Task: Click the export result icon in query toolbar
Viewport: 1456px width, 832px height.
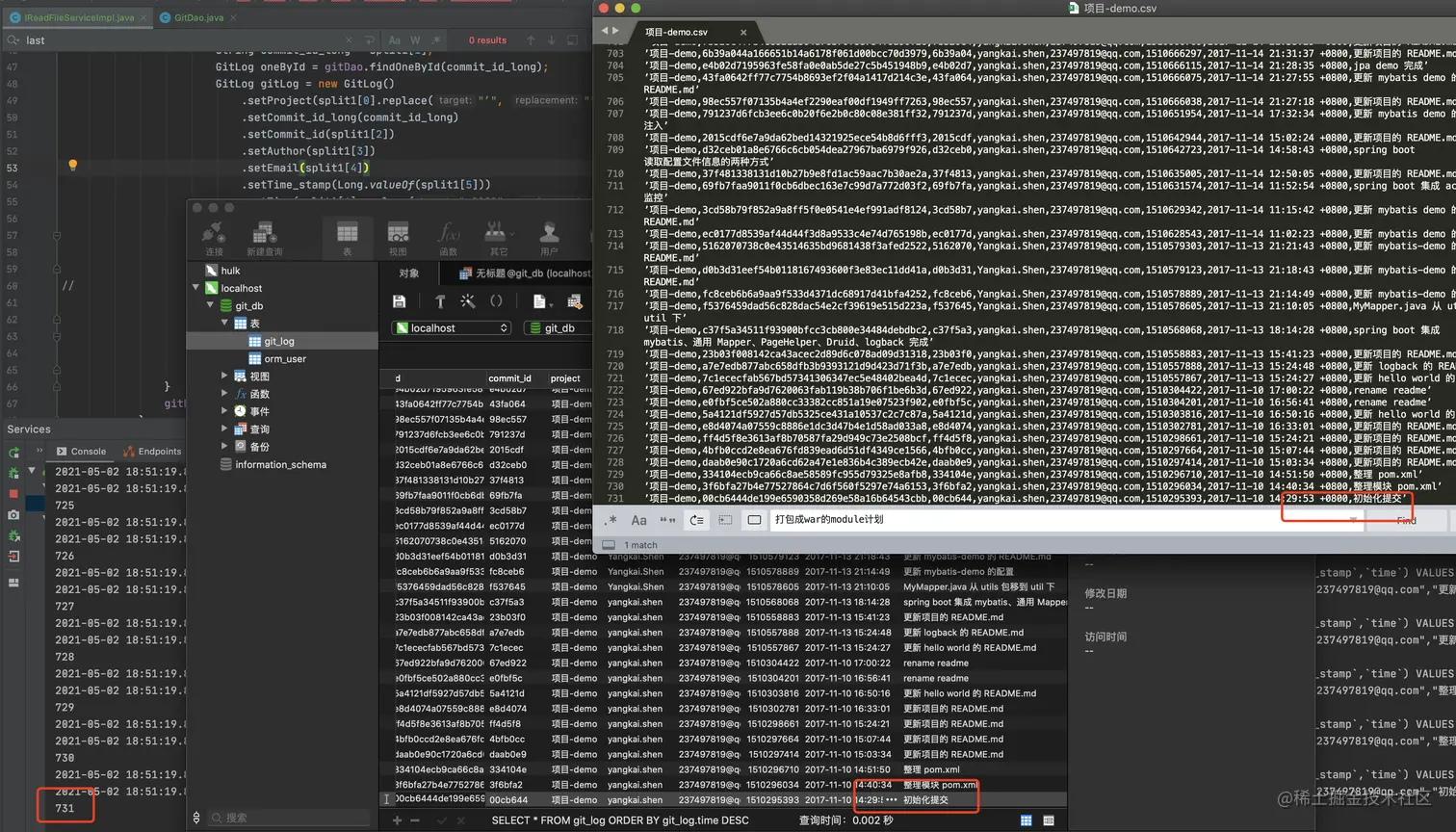Action: tap(575, 301)
